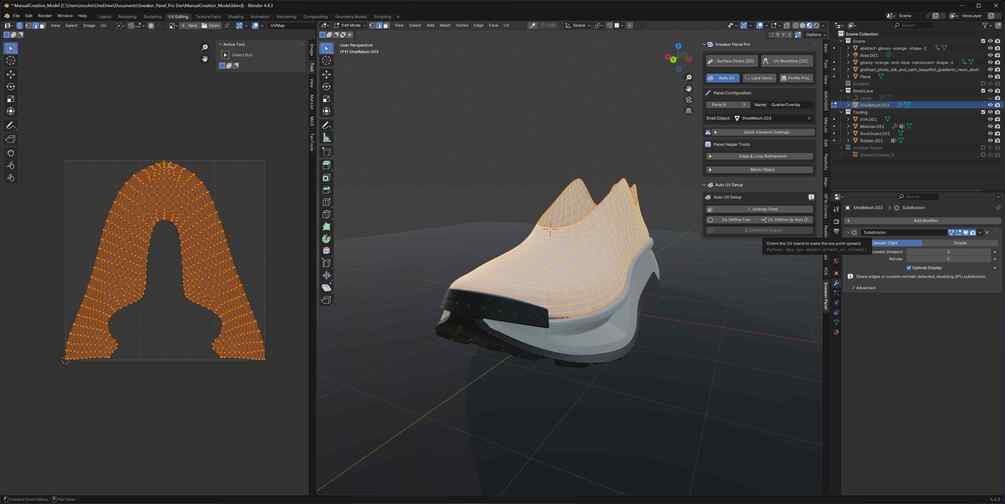Adjust the Levels Viewport slider
This screenshot has height=504, width=1005.
click(x=951, y=252)
